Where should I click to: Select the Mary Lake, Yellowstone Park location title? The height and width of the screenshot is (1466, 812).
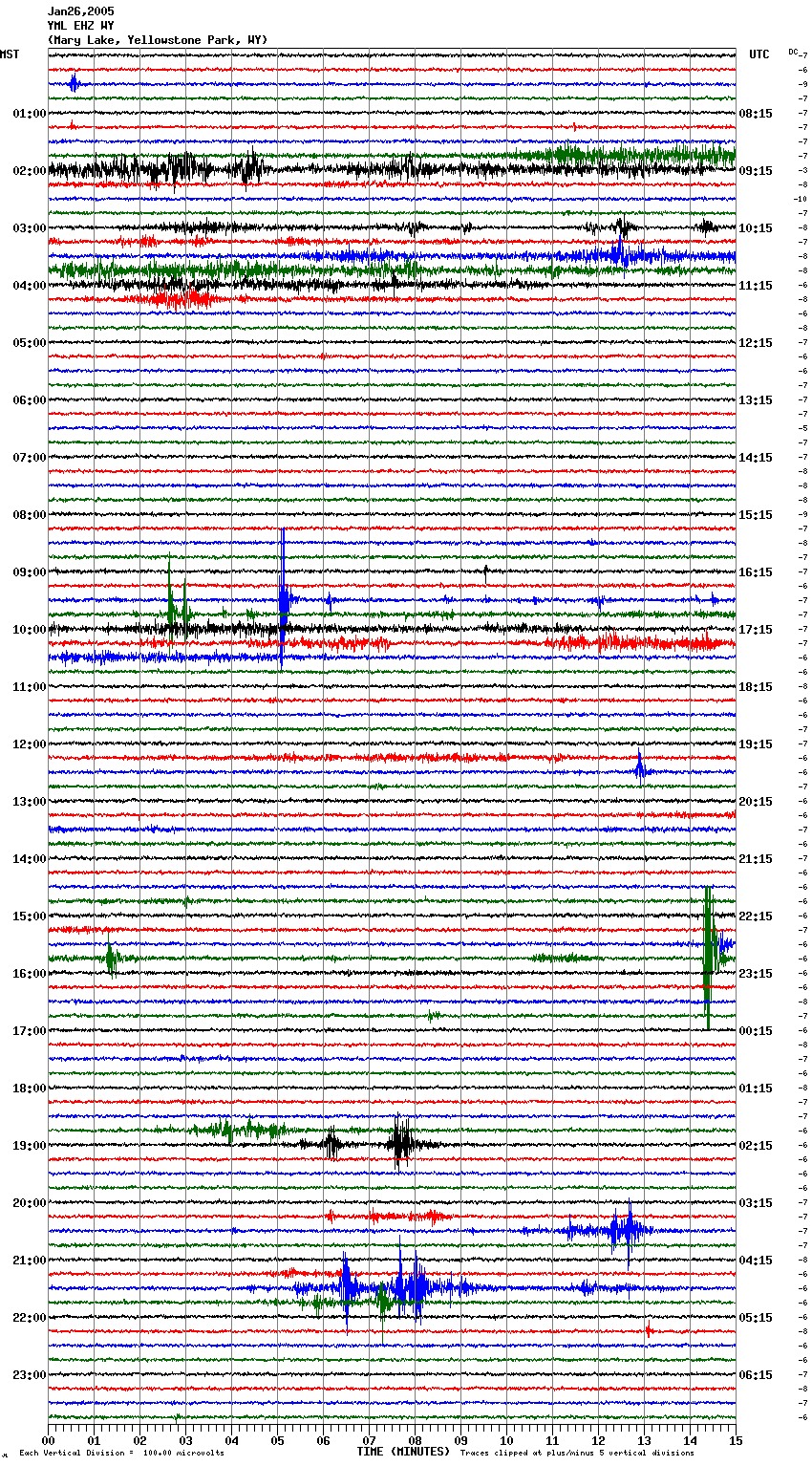pos(158,40)
